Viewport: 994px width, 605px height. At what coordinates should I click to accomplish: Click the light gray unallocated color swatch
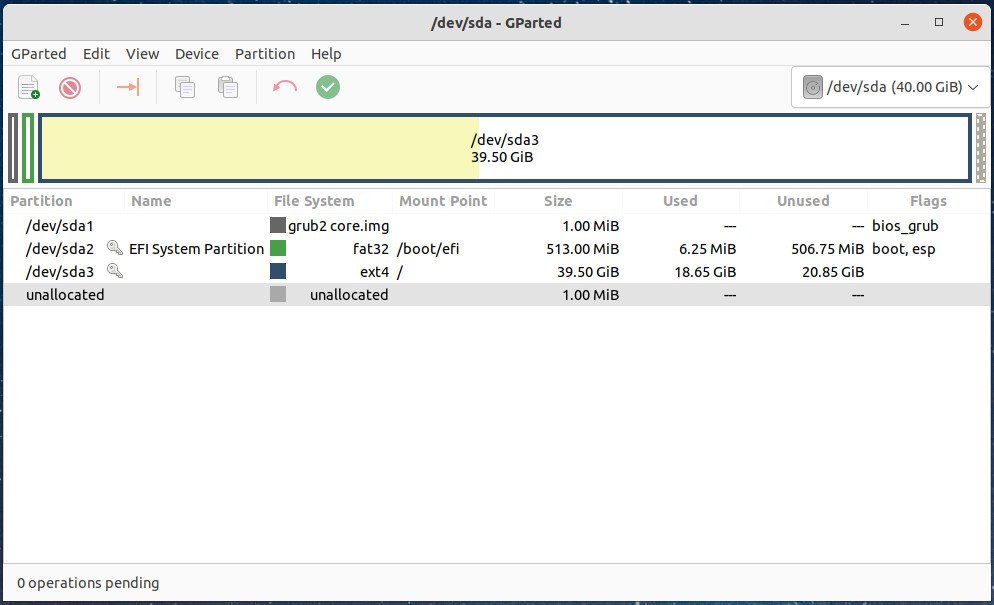coord(278,294)
